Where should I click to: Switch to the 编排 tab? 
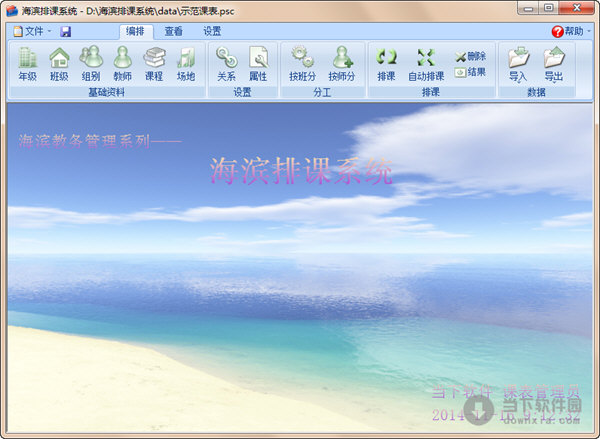click(135, 31)
